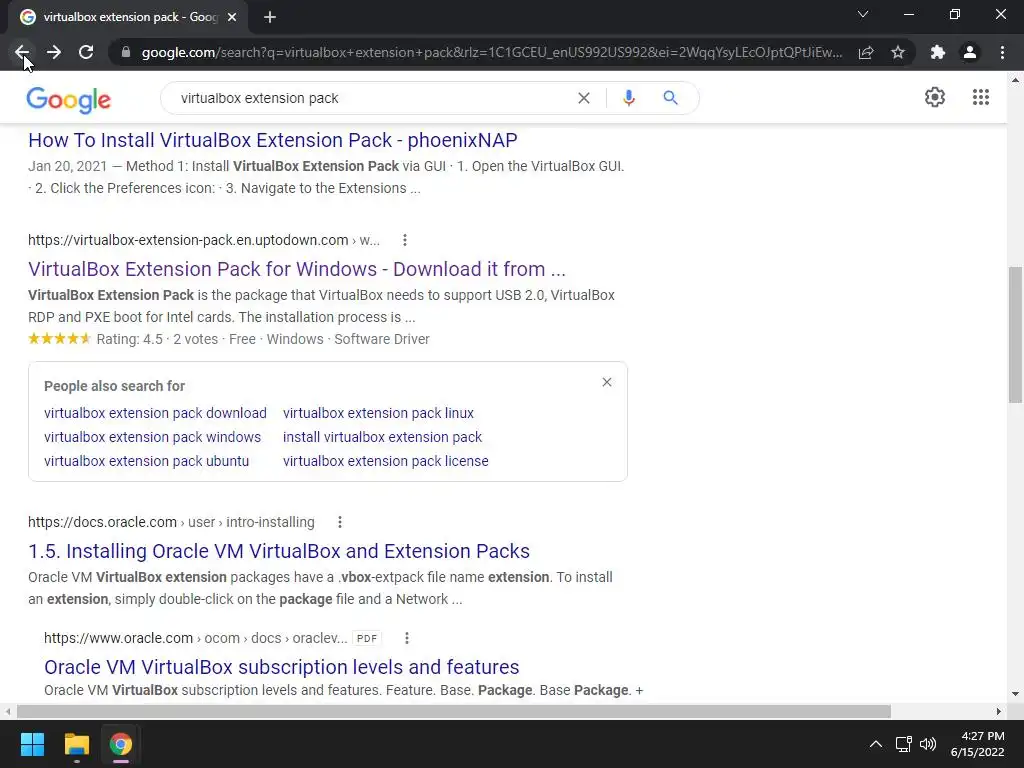Search virtualbox extension pack download
The height and width of the screenshot is (768, 1024).
[155, 413]
